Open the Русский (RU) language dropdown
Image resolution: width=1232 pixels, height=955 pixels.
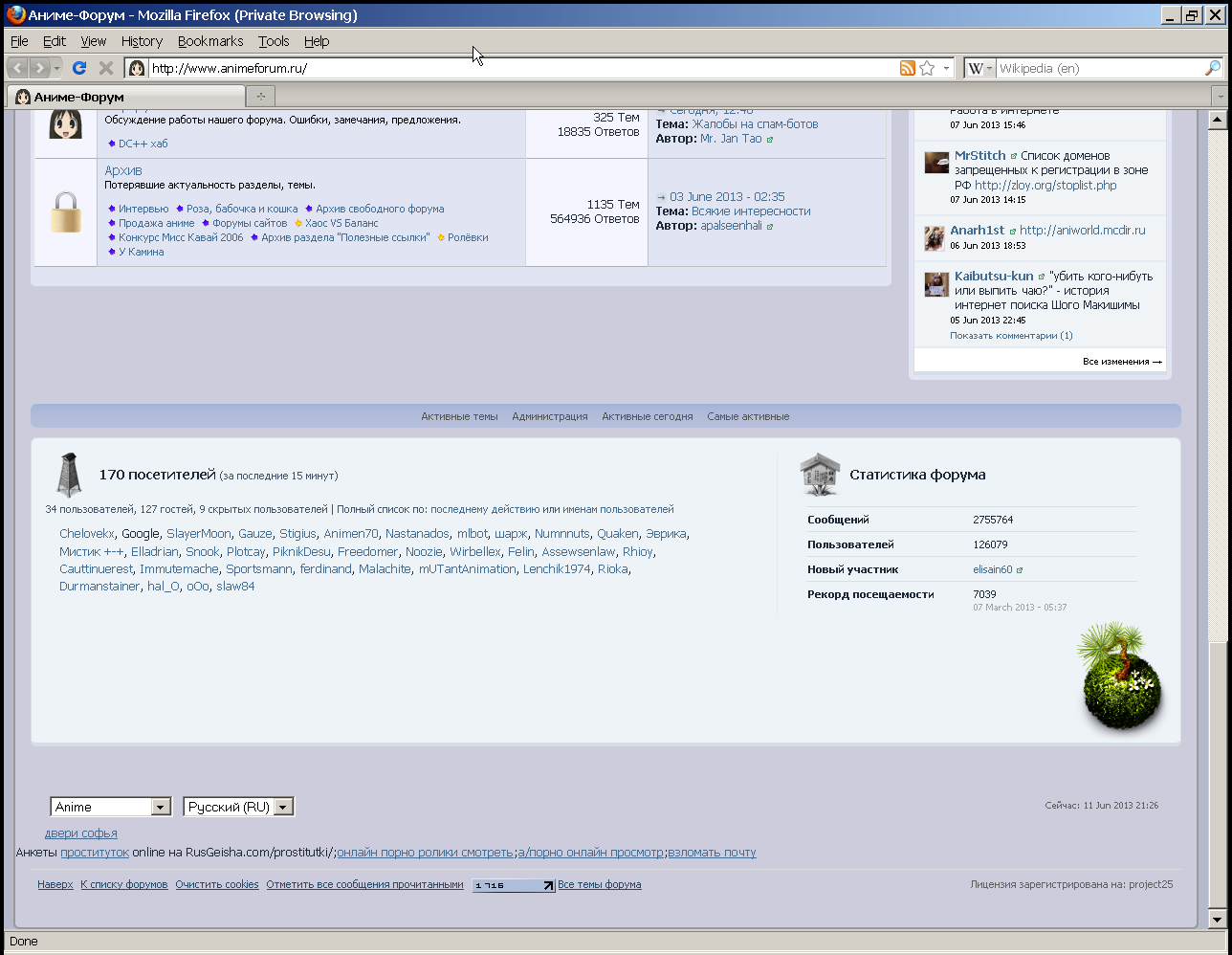[282, 807]
